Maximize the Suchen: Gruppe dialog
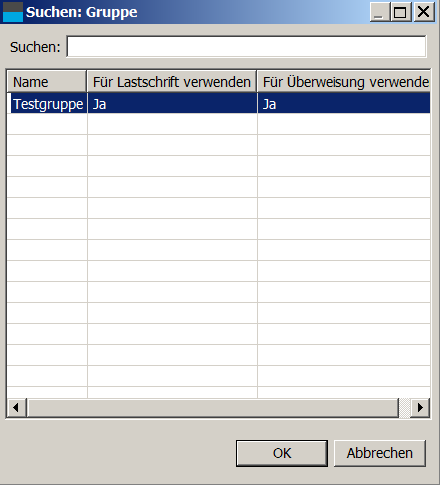This screenshot has width=440, height=485. point(400,12)
